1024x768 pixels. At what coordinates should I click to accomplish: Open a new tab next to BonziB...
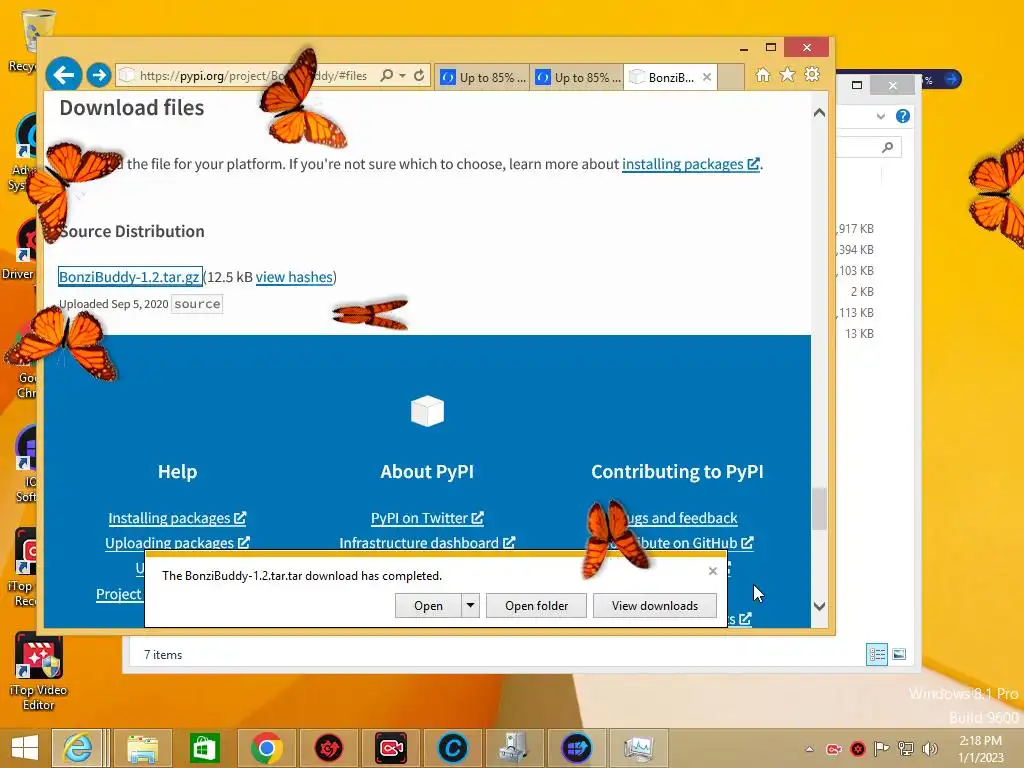[x=731, y=77]
